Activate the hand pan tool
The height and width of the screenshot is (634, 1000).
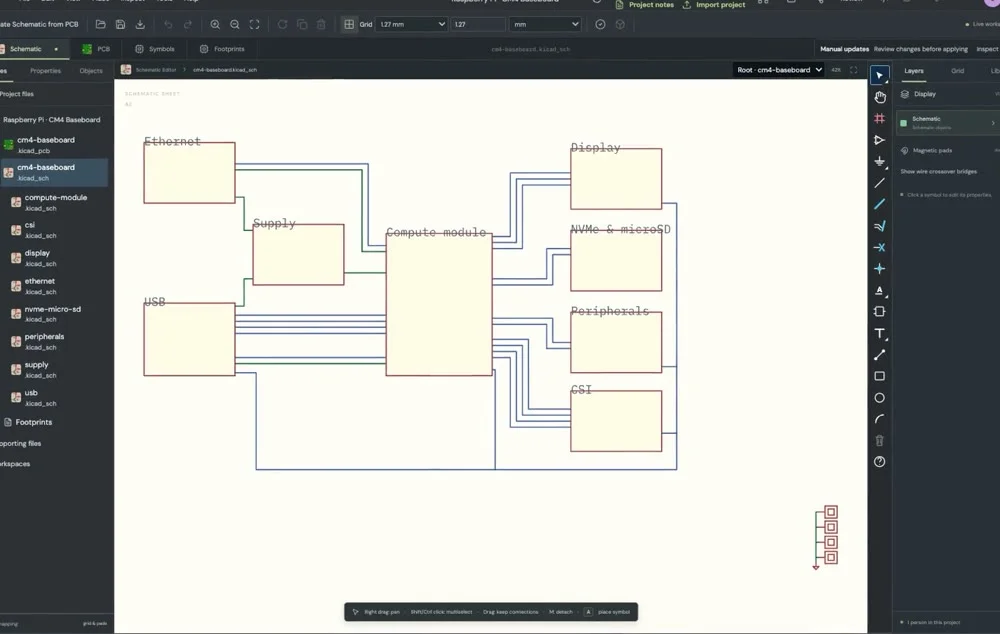[x=879, y=97]
